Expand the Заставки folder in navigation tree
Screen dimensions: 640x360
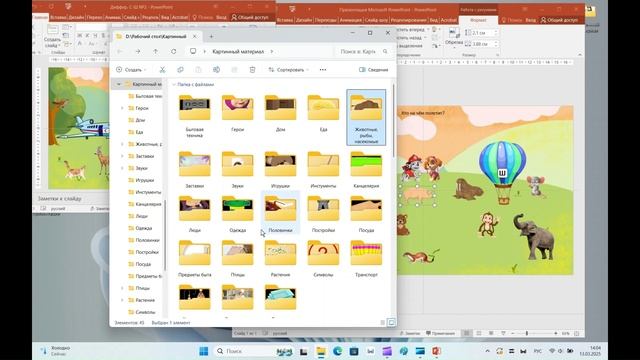[122, 156]
